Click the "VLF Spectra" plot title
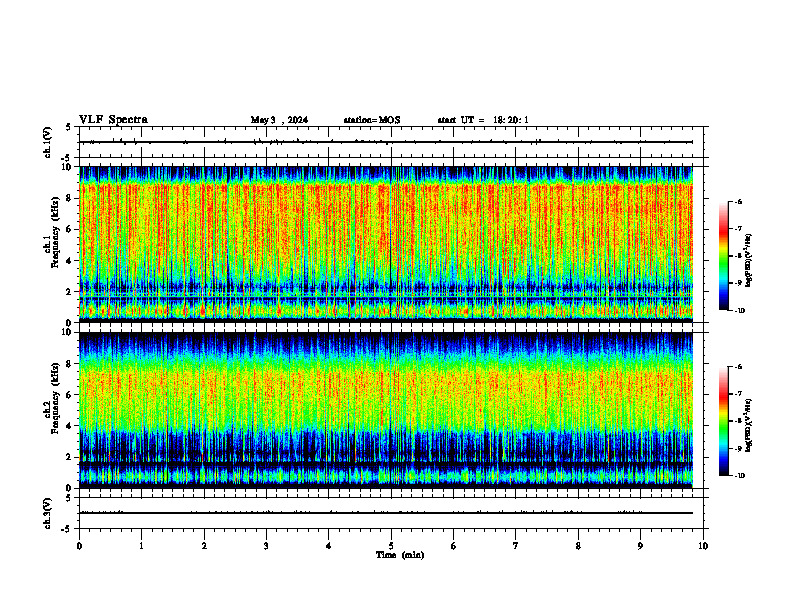792x612 pixels. pyautogui.click(x=113, y=120)
